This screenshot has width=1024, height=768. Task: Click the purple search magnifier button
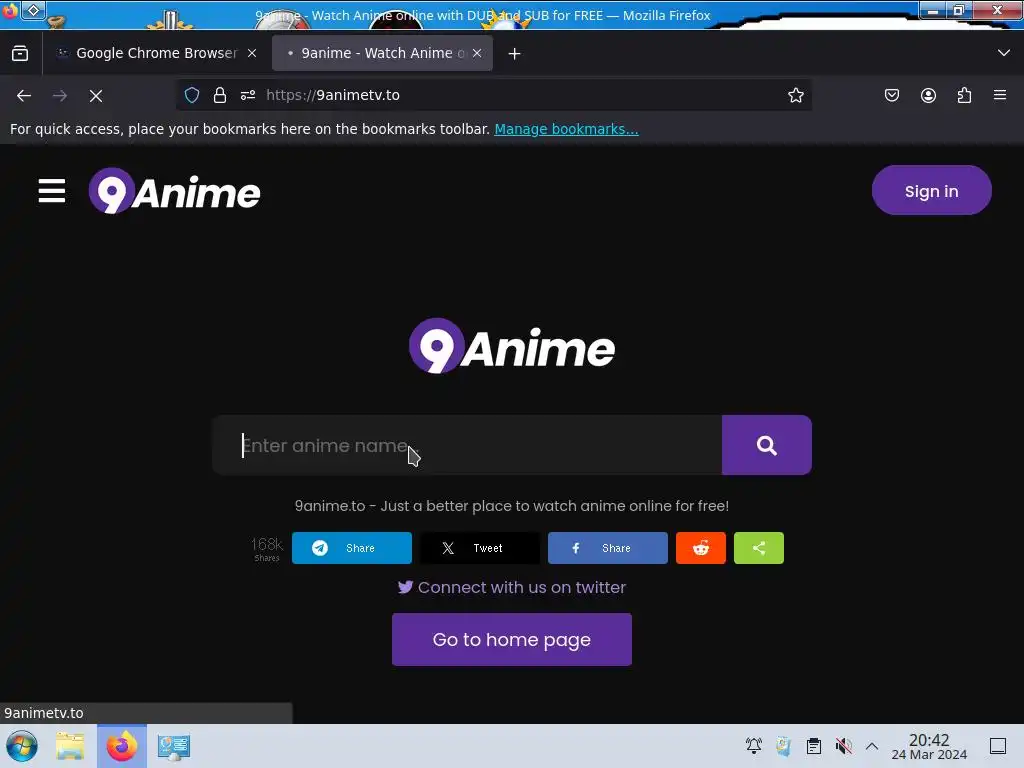coord(767,445)
